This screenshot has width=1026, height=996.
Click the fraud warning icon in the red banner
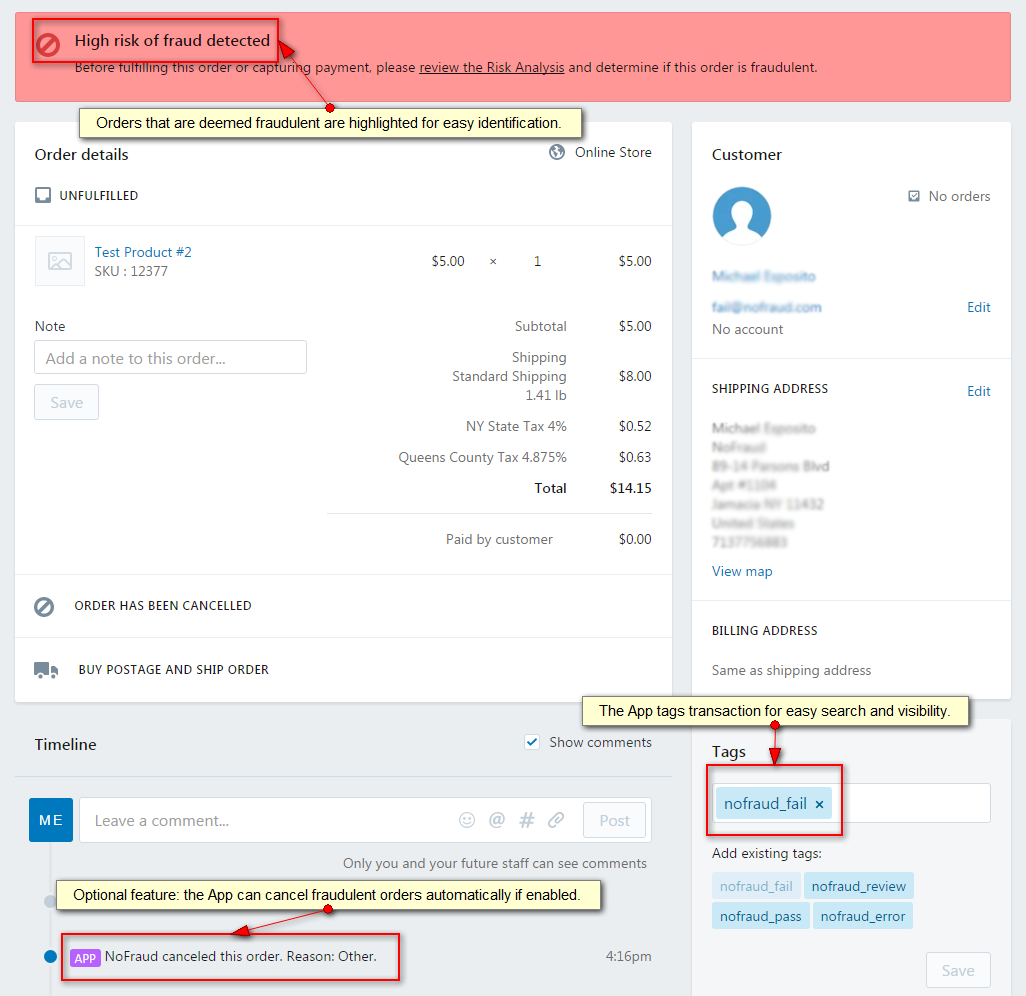click(x=46, y=40)
